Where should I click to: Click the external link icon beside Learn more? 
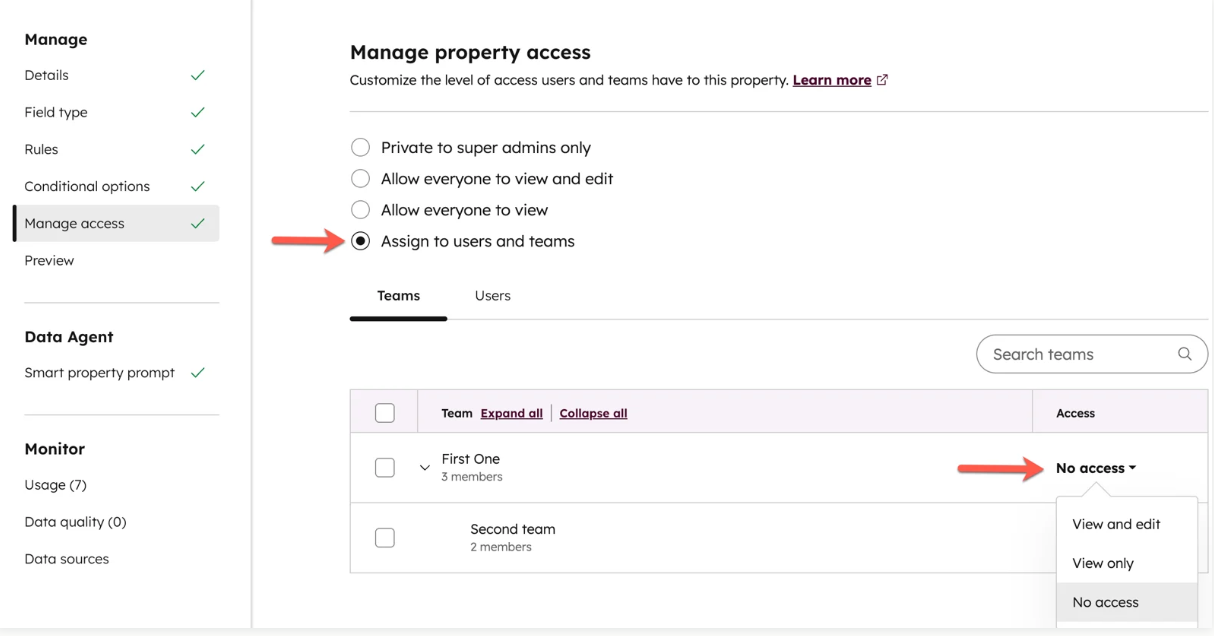(x=882, y=80)
